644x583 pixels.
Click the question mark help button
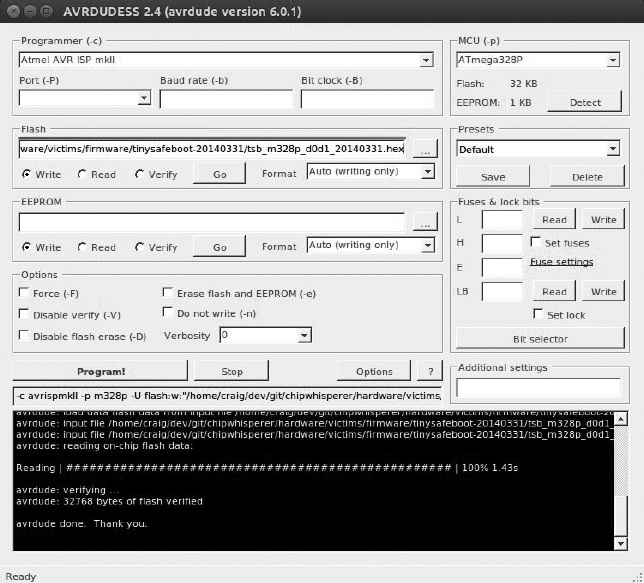click(x=430, y=371)
